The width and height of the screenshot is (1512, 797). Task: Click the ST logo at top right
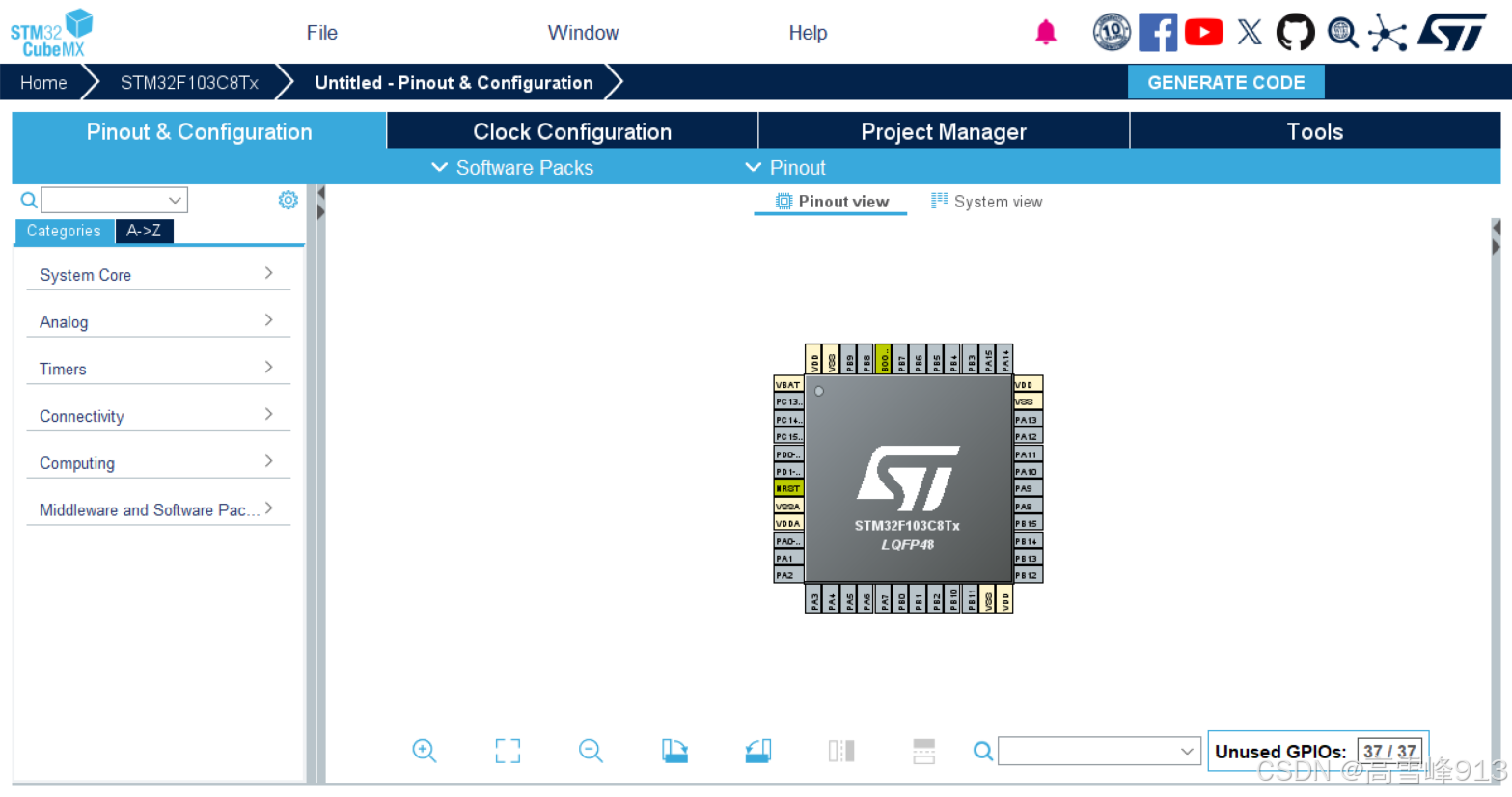(1453, 32)
